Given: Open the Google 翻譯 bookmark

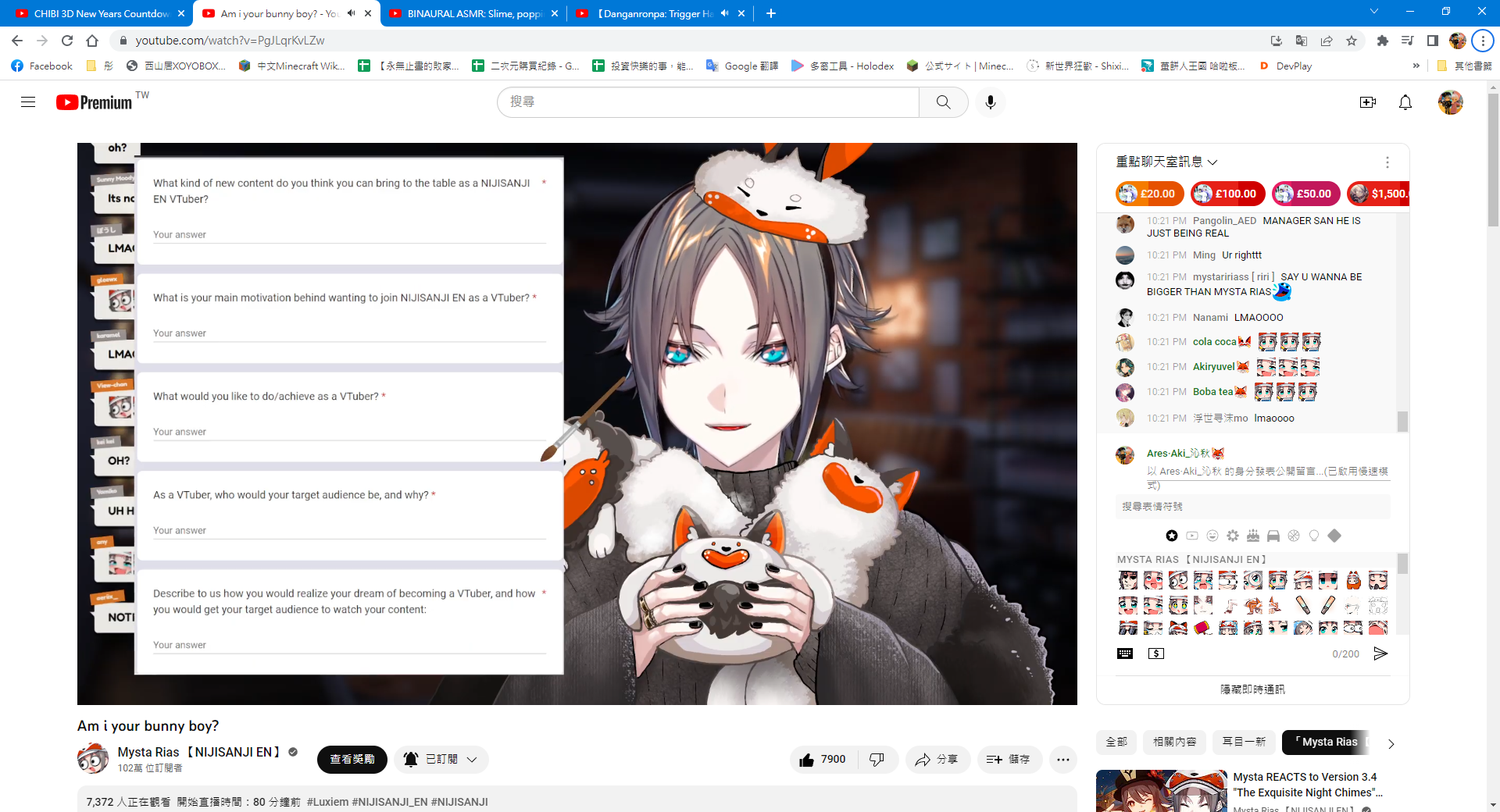Looking at the screenshot, I should 742,66.
